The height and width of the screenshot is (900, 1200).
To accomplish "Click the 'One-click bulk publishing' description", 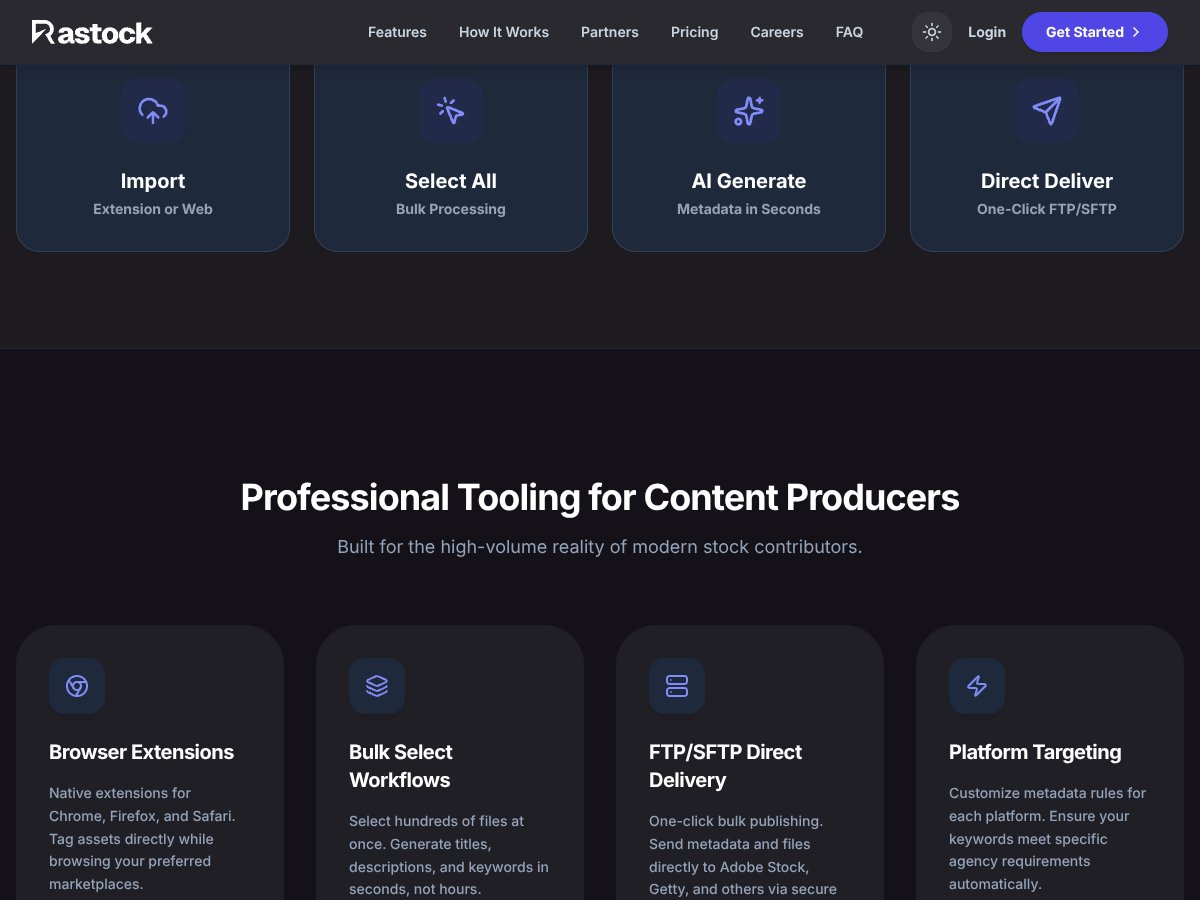I will click(x=743, y=855).
